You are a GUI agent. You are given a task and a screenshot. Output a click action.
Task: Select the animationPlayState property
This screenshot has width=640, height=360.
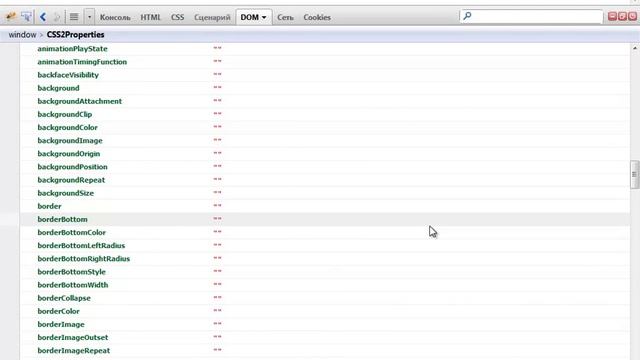(x=72, y=49)
